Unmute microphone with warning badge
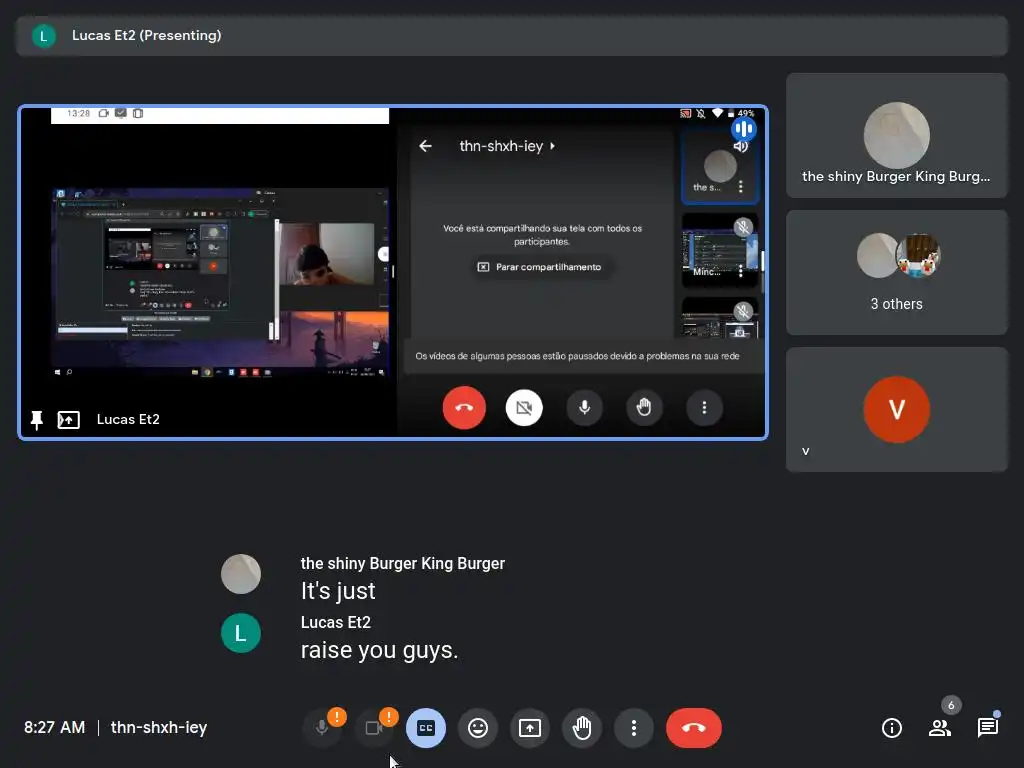Viewport: 1024px width, 768px height. coord(322,728)
